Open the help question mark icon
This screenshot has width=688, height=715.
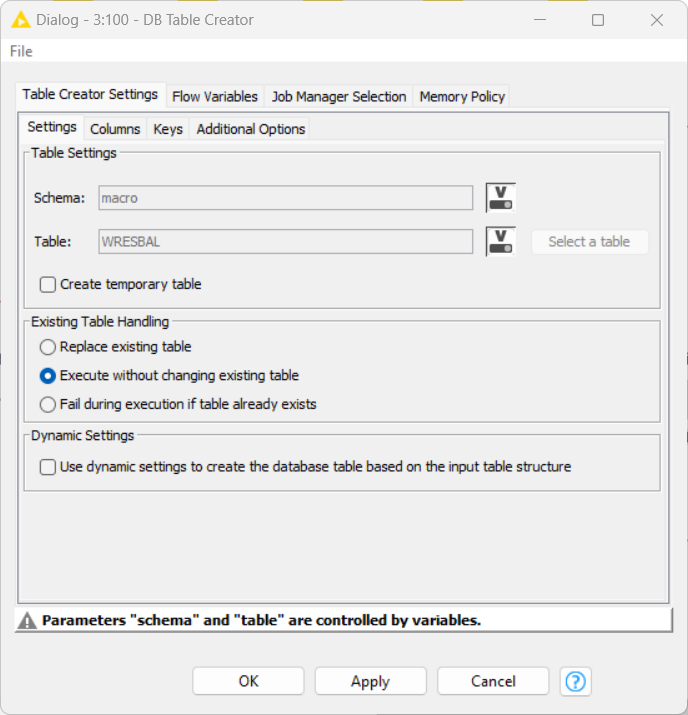pyautogui.click(x=575, y=681)
